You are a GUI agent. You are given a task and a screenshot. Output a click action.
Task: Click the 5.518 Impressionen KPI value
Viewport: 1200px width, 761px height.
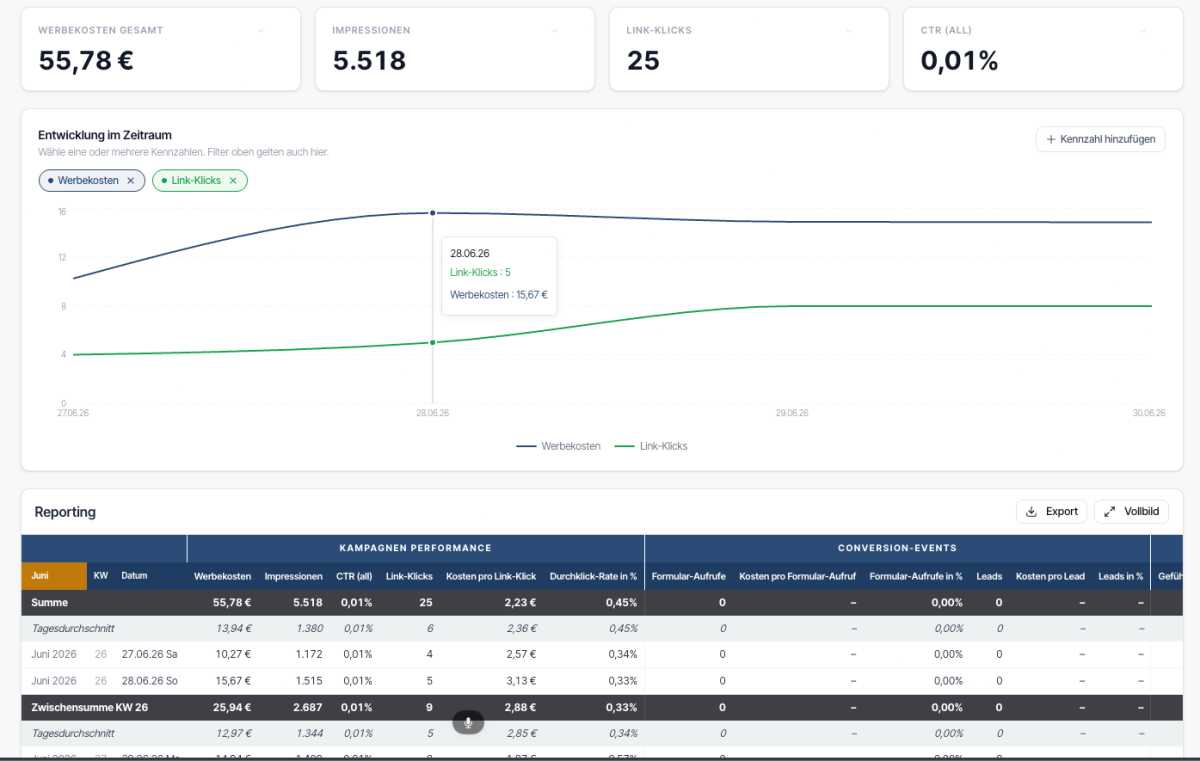coord(369,61)
